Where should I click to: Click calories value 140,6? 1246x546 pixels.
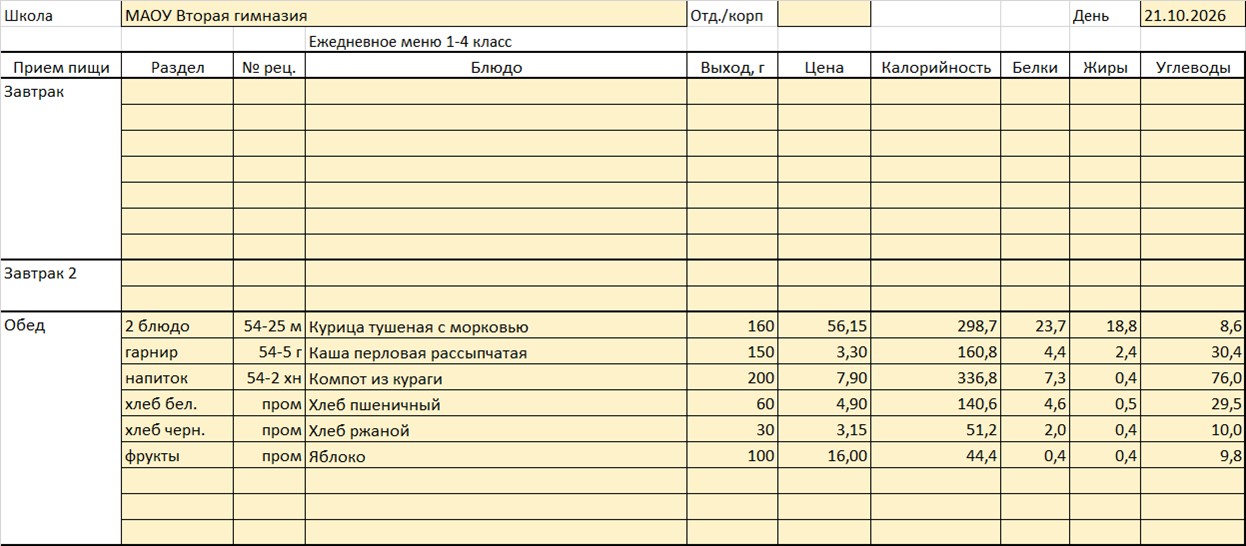coord(936,404)
